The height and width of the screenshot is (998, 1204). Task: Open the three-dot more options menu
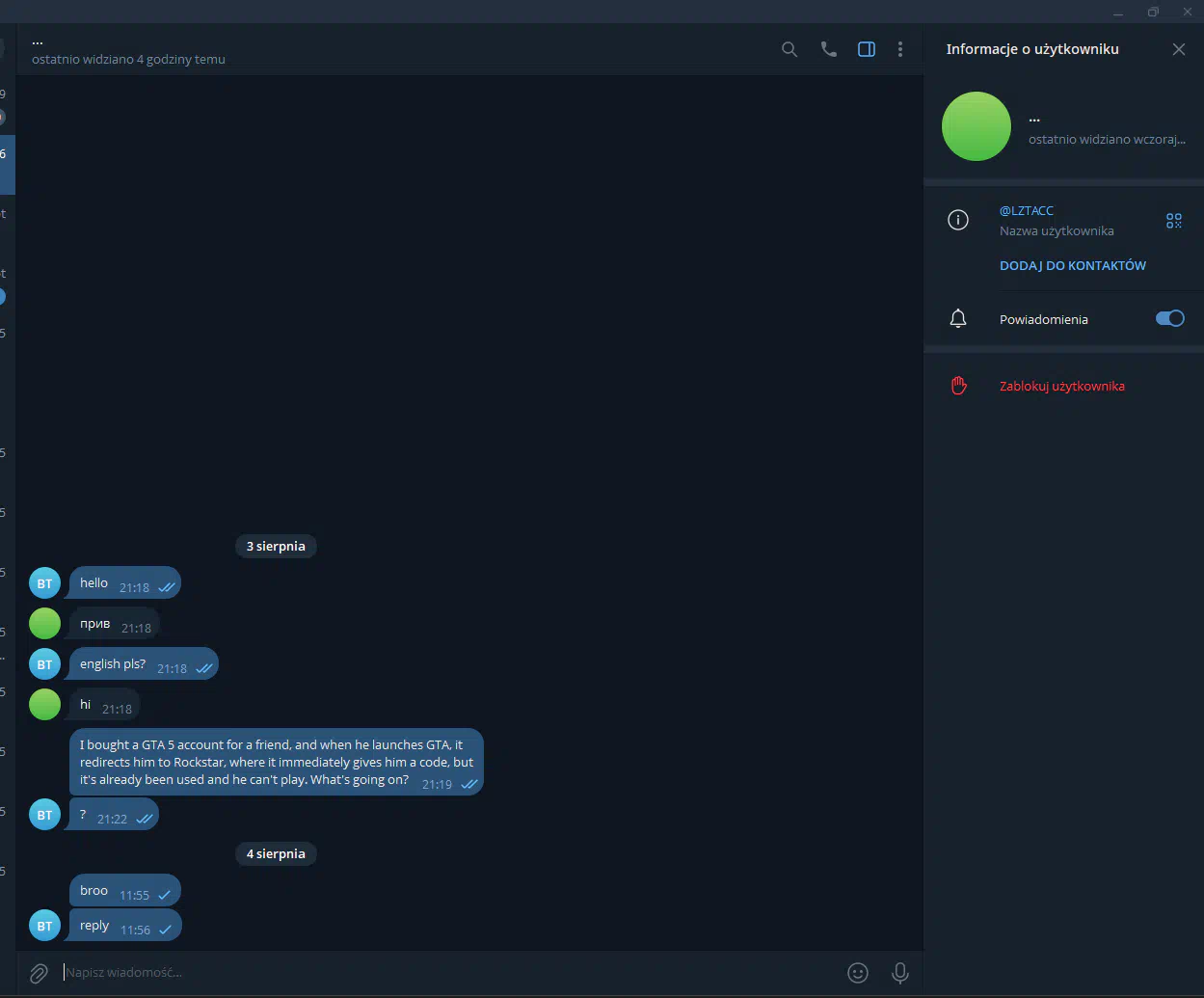point(900,49)
